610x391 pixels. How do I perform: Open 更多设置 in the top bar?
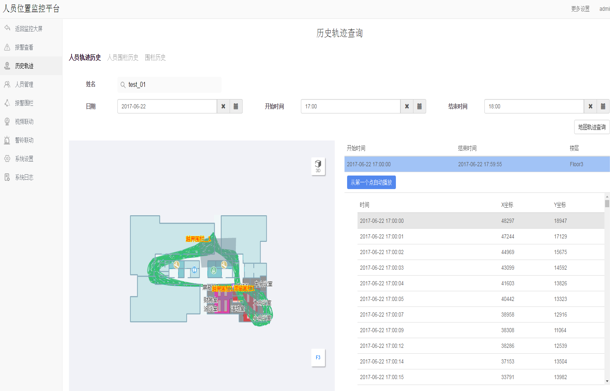pyautogui.click(x=580, y=9)
